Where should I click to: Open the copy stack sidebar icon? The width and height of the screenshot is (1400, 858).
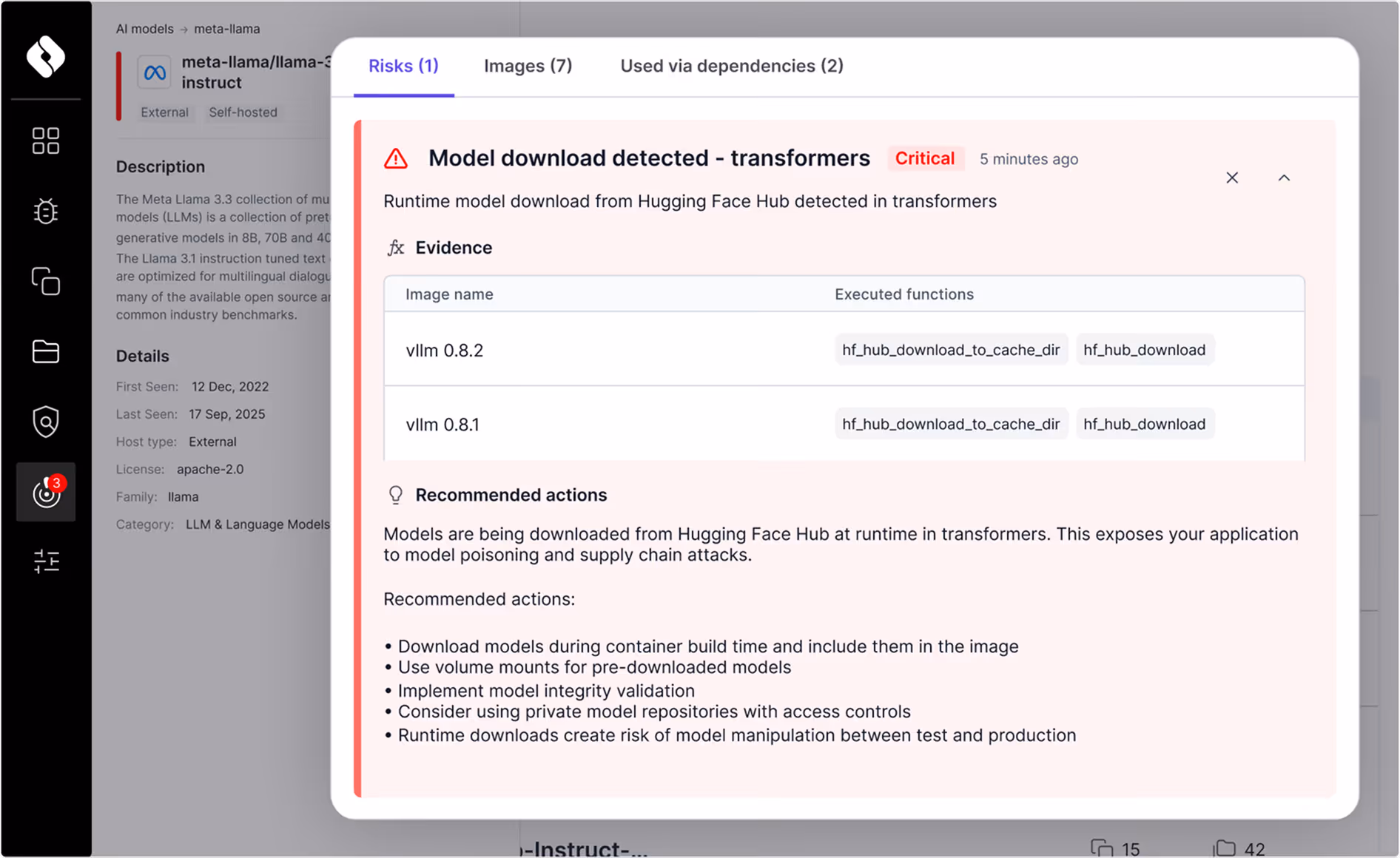coord(46,281)
